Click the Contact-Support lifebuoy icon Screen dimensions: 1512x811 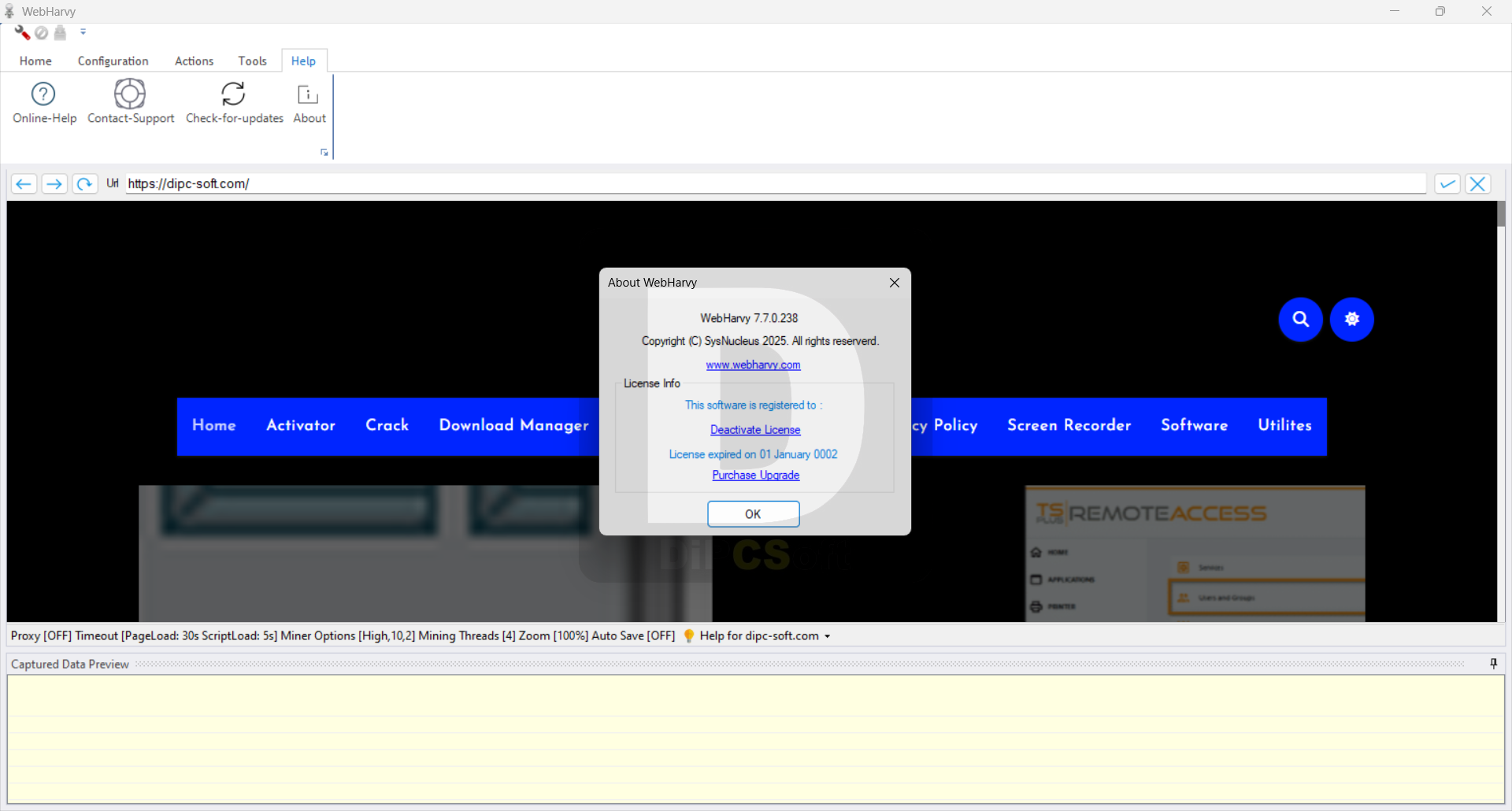point(130,94)
